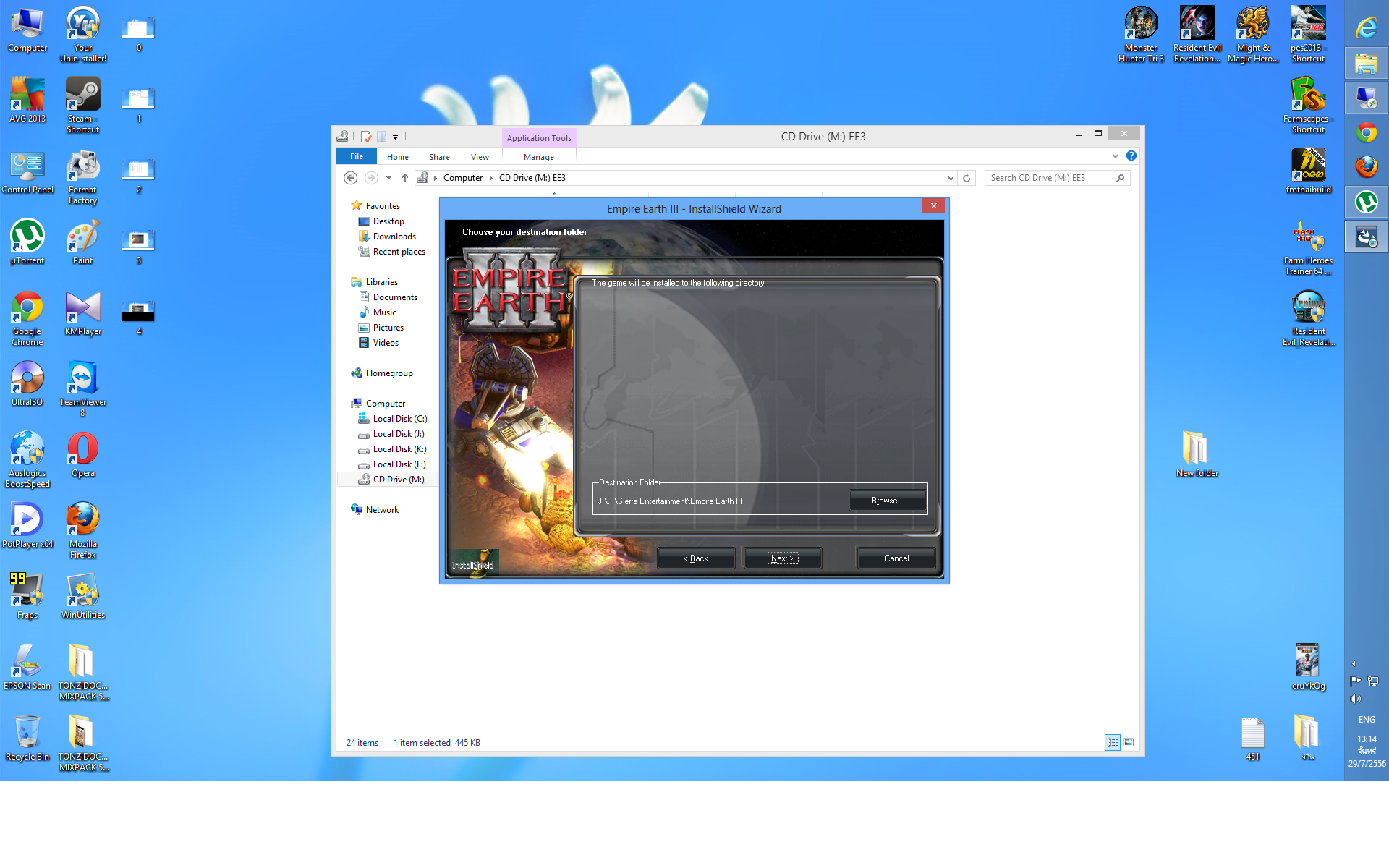
Task: Go up one folder level arrow
Action: [405, 178]
